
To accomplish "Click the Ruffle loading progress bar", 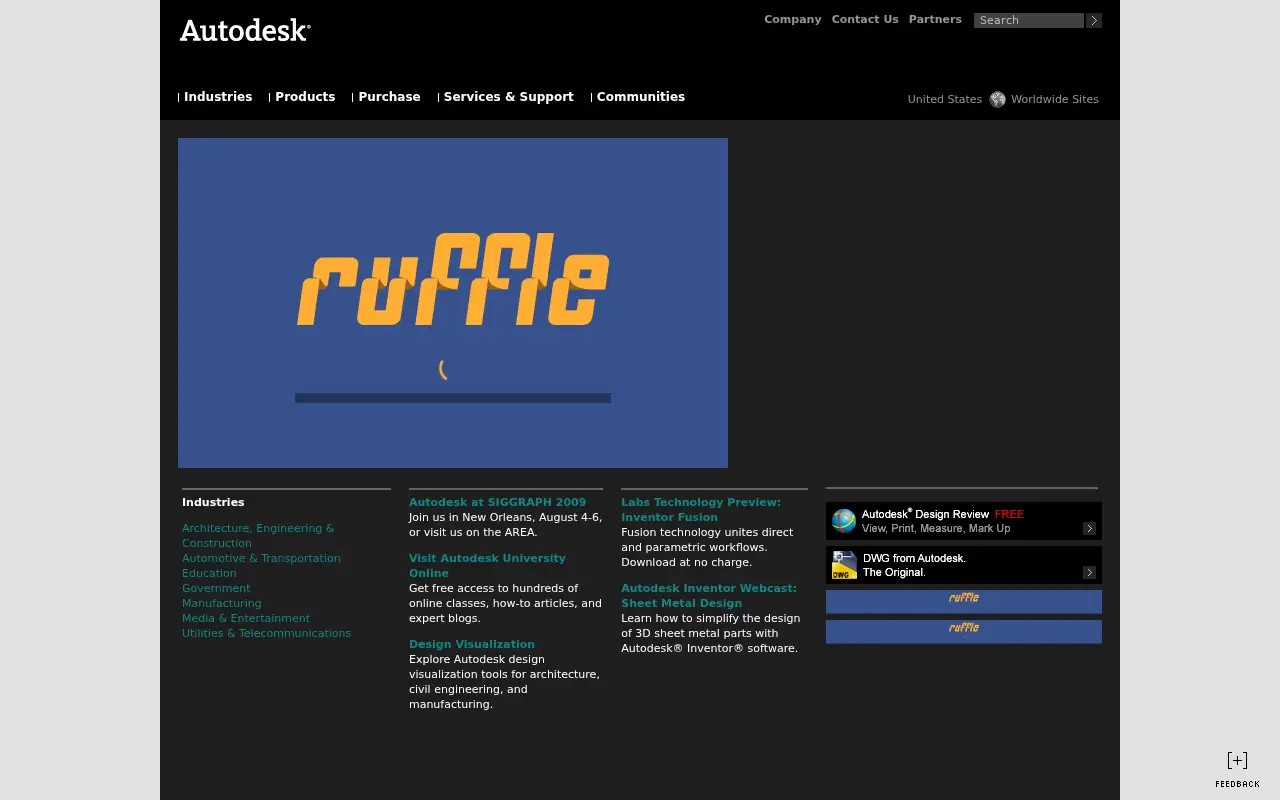I will (x=453, y=398).
